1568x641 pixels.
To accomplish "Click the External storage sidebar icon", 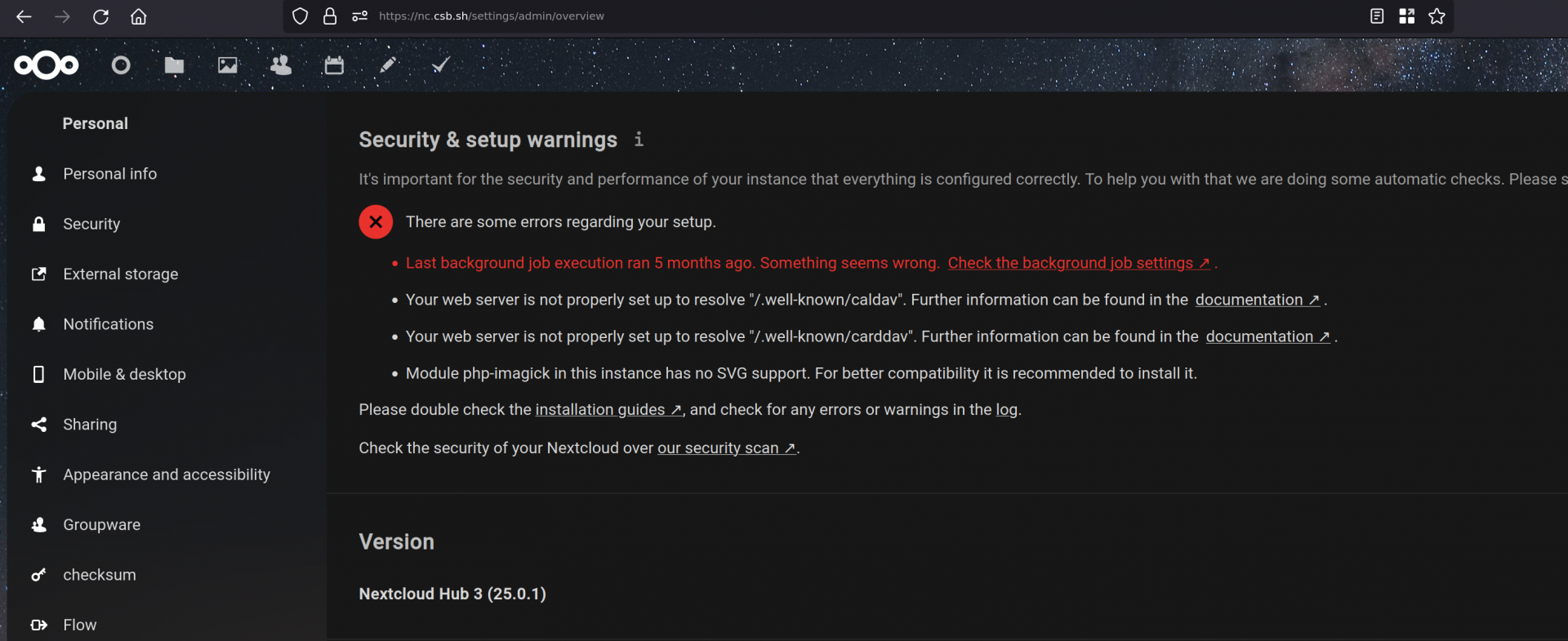I will (x=38, y=274).
